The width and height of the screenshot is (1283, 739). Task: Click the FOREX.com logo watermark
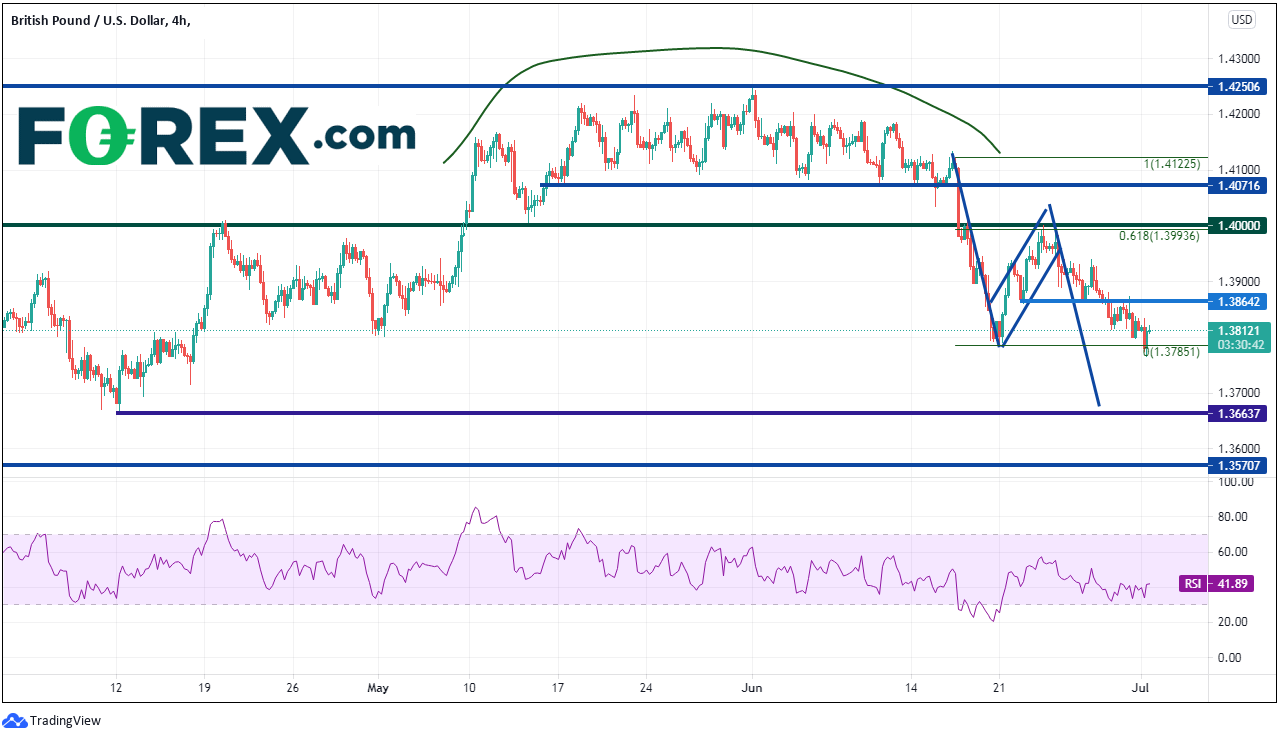point(217,136)
